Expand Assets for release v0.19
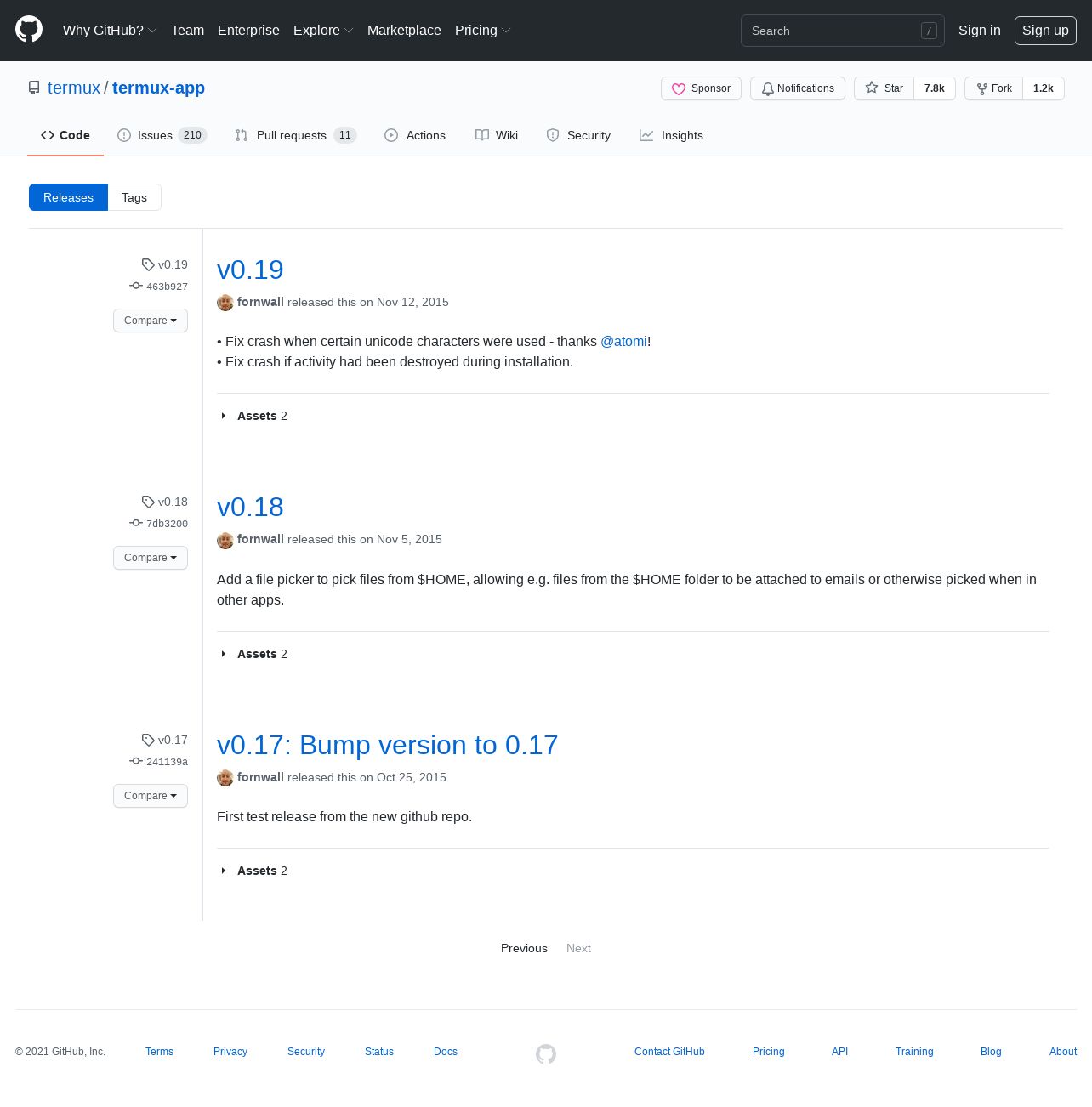This screenshot has height=1107, width=1092. click(254, 416)
